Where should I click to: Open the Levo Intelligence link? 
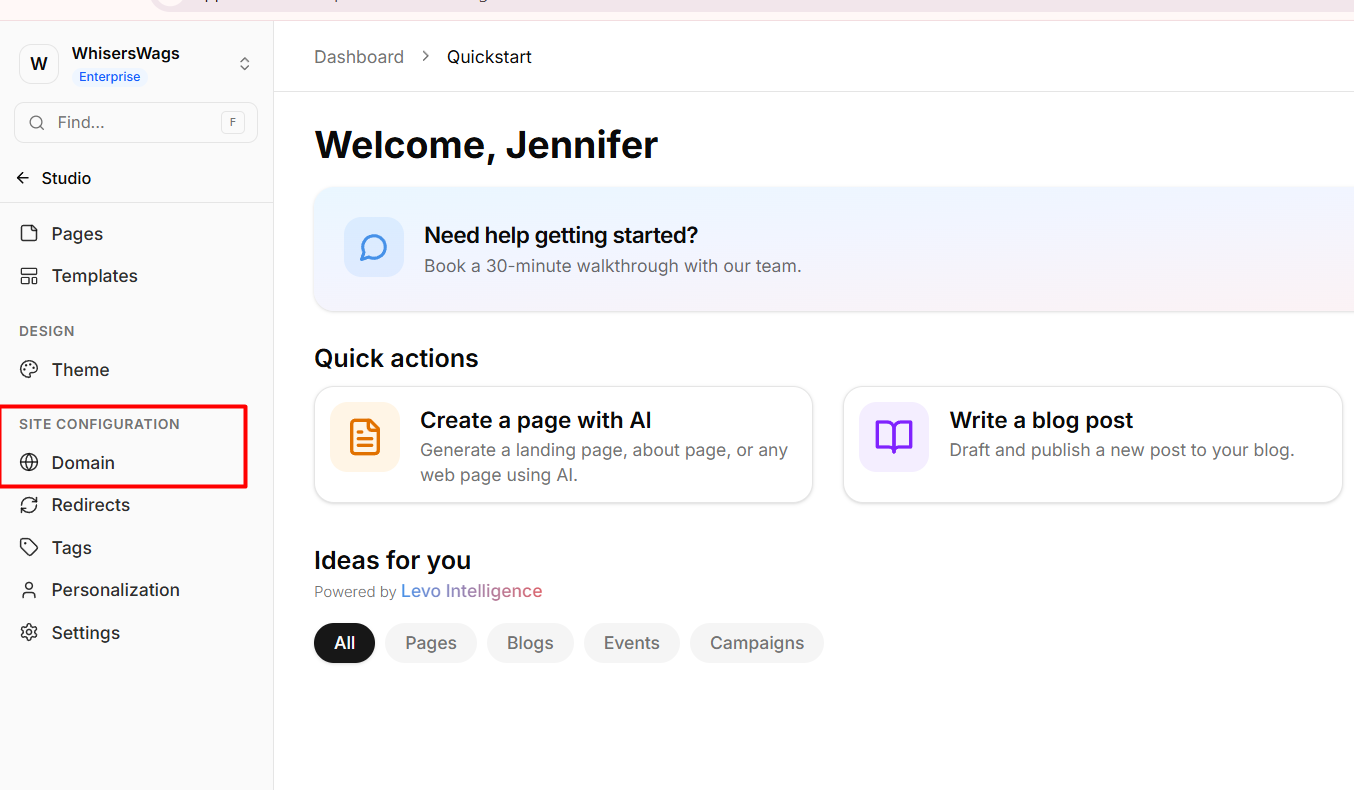(471, 591)
